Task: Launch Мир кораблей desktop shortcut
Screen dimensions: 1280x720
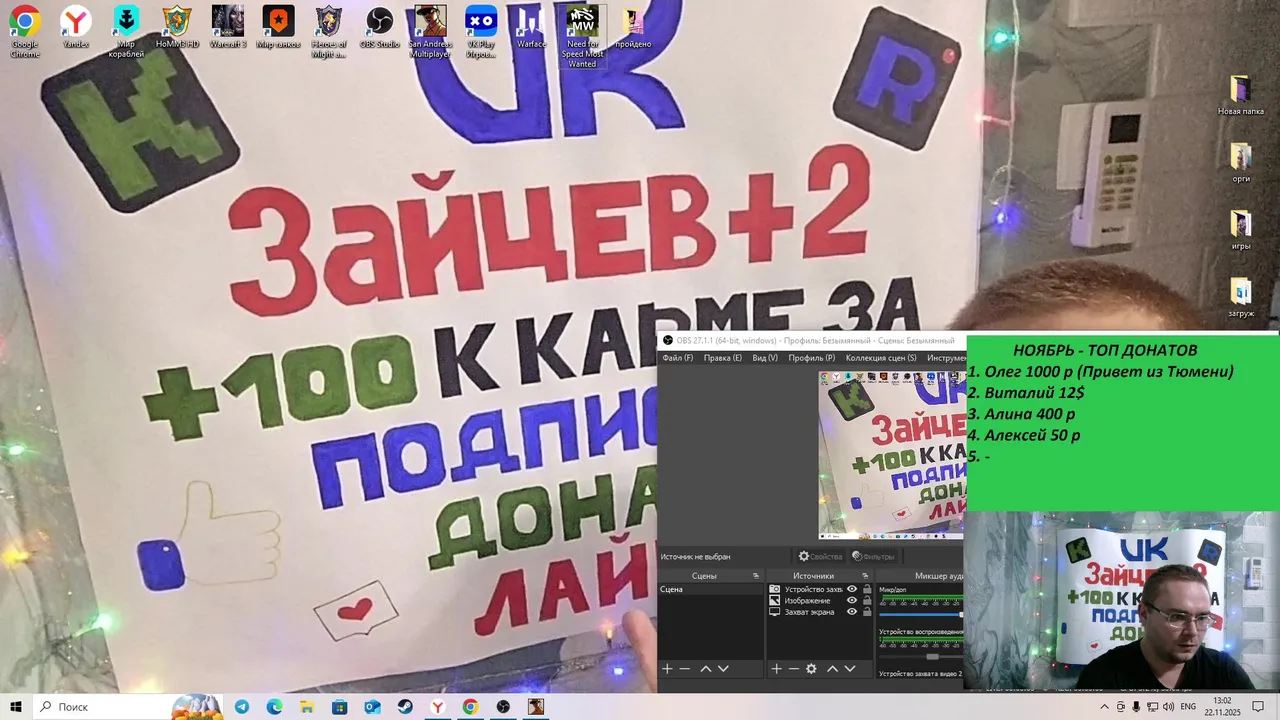Action: click(126, 31)
